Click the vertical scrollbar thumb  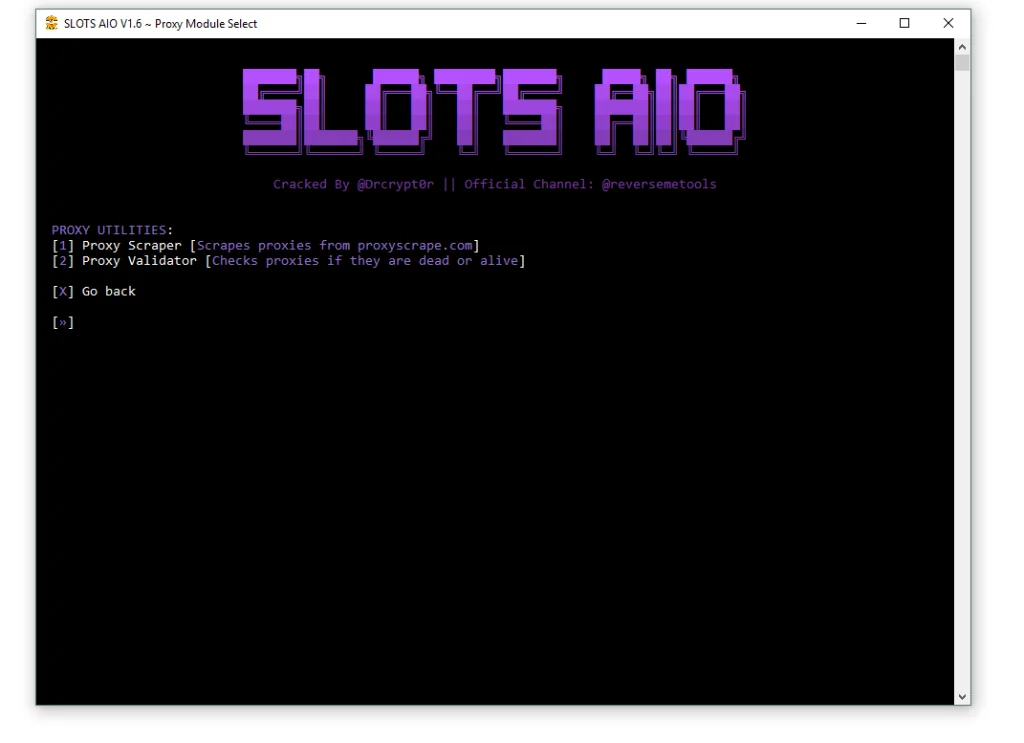coord(962,64)
